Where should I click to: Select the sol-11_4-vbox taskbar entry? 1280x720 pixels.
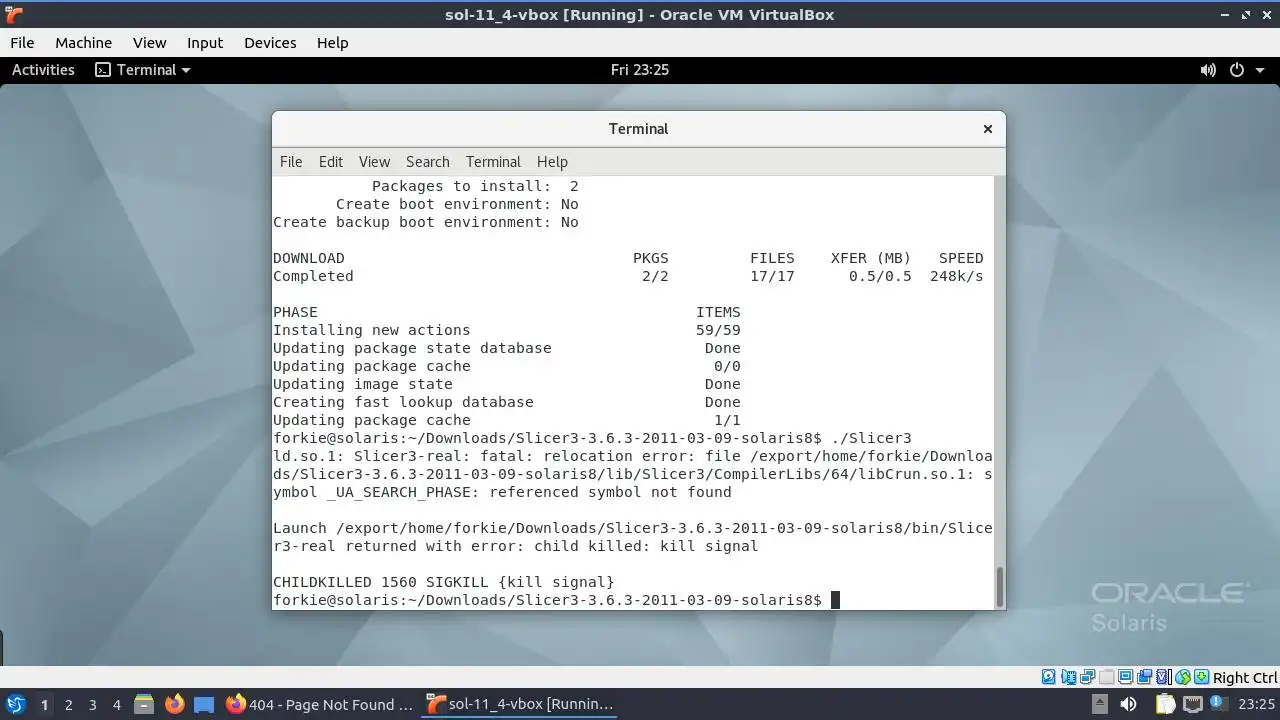click(520, 704)
